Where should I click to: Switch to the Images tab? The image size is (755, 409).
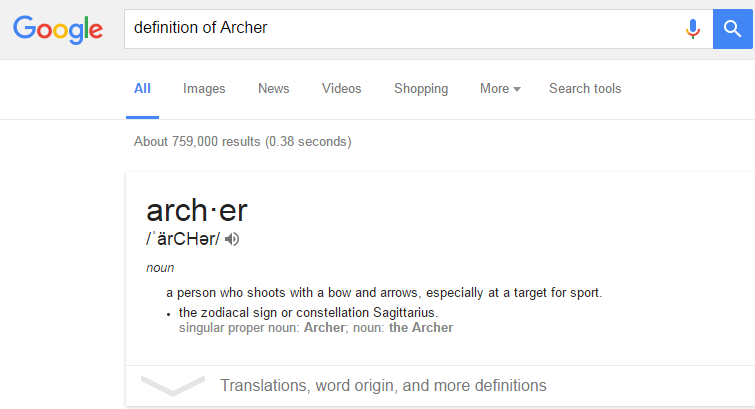tap(204, 89)
